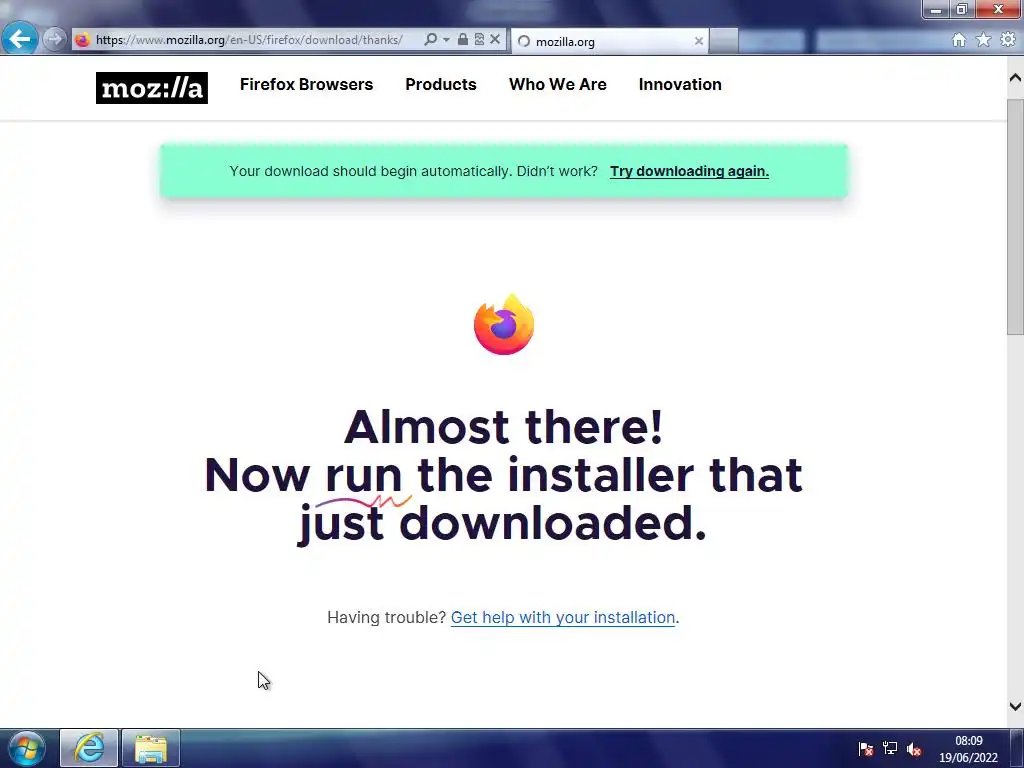This screenshot has height=768, width=1024.
Task: Click the network status tray icon
Action: tap(889, 748)
